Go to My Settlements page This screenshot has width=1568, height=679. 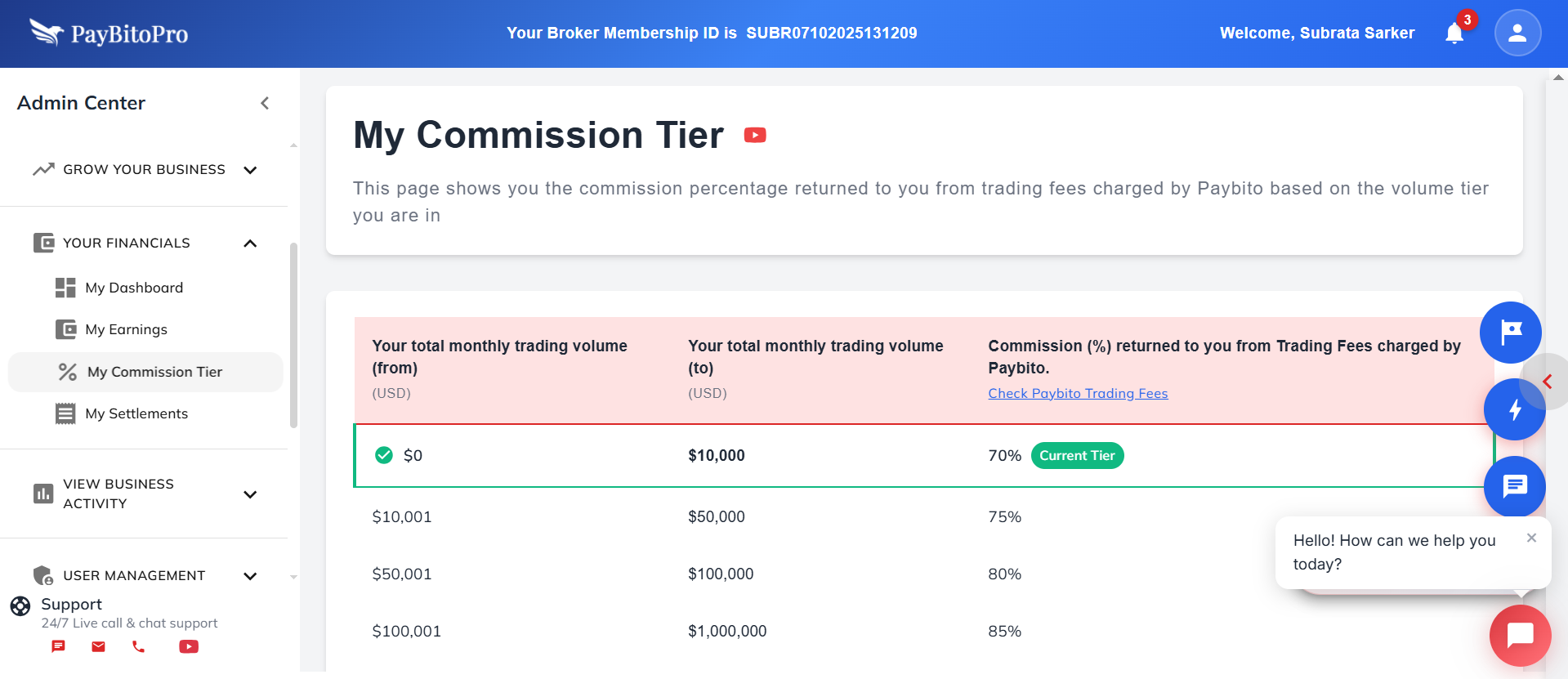136,413
